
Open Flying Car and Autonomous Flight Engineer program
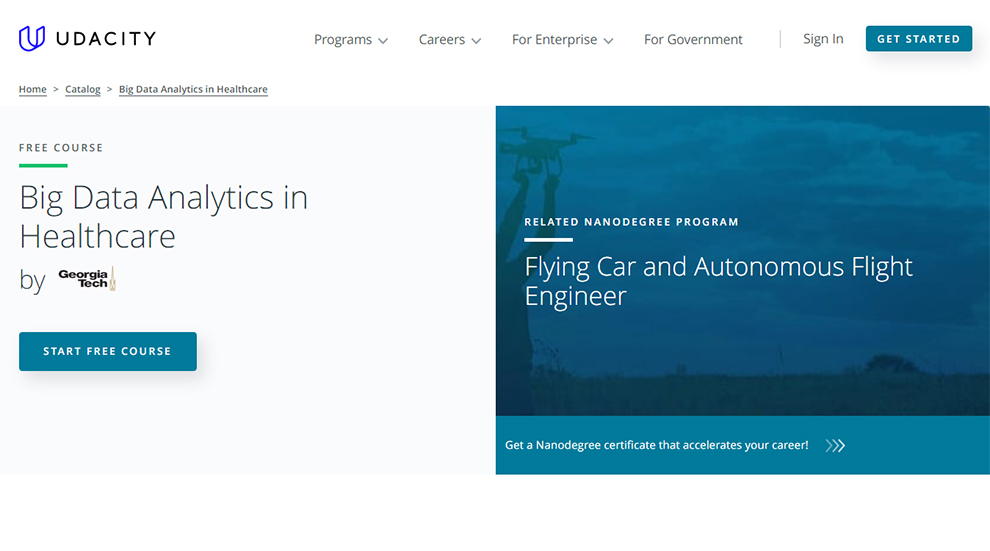click(718, 281)
